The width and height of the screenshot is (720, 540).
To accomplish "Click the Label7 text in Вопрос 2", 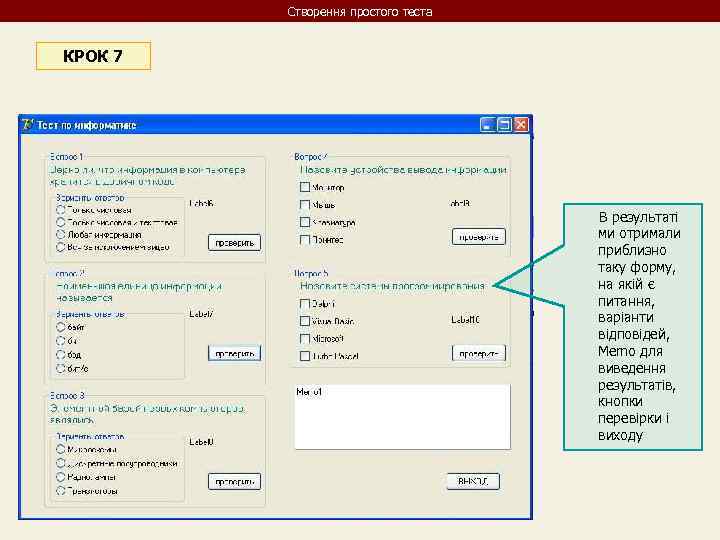I will 201,314.
